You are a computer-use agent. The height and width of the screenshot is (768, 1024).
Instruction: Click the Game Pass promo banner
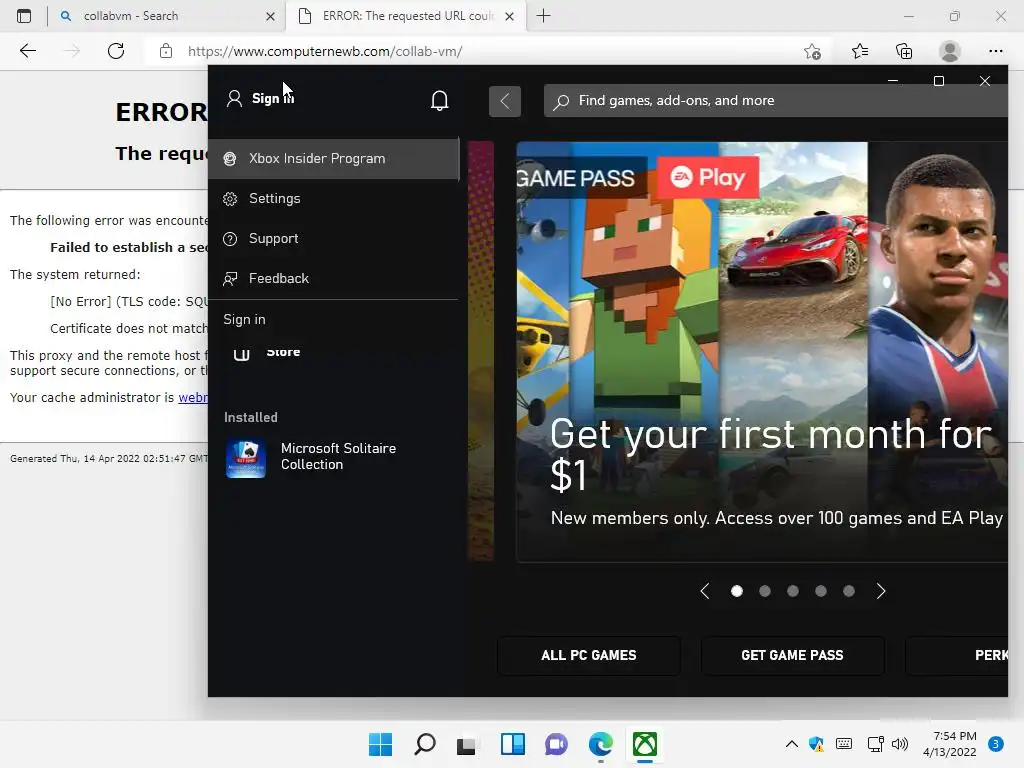tap(762, 351)
